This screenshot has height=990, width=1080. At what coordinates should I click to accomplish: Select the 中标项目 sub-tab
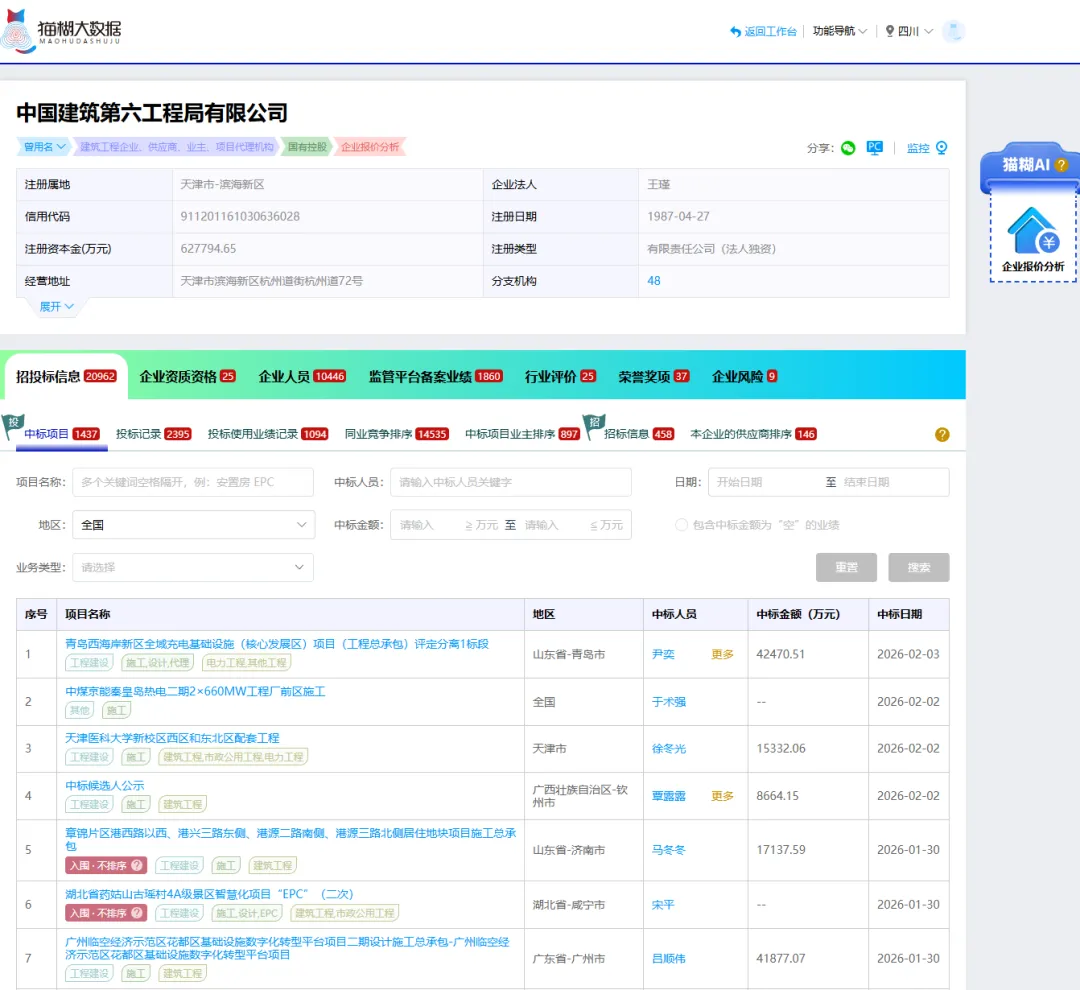pos(62,434)
